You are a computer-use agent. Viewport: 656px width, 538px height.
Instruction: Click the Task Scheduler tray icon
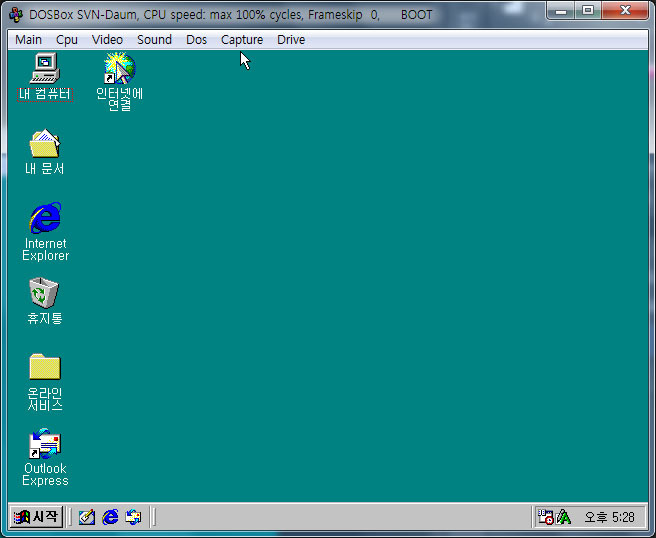[x=546, y=517]
